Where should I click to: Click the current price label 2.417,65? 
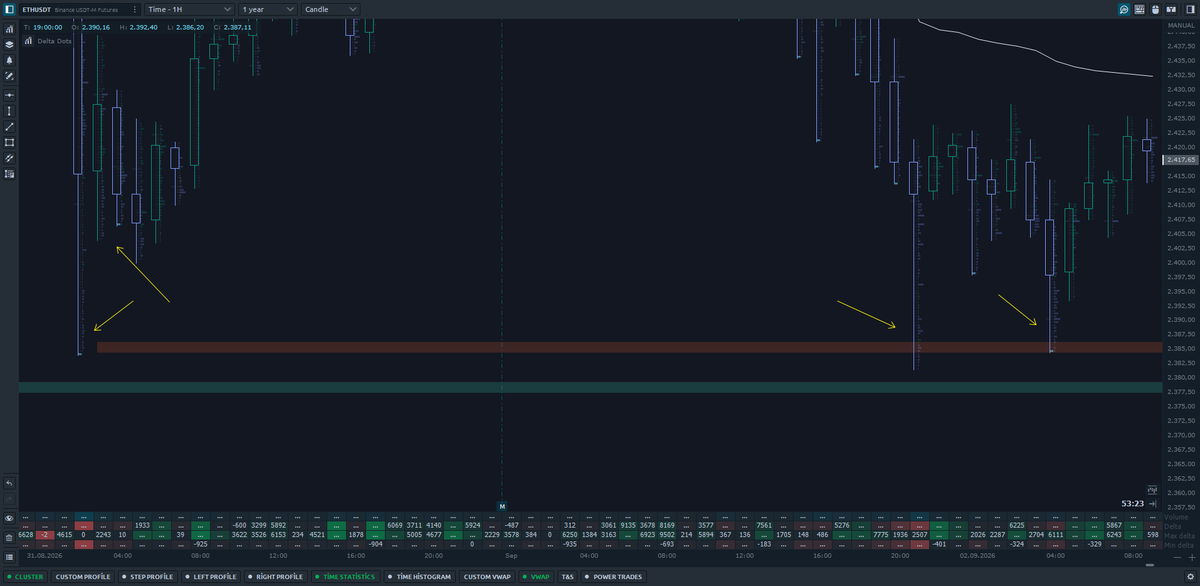[x=1181, y=159]
